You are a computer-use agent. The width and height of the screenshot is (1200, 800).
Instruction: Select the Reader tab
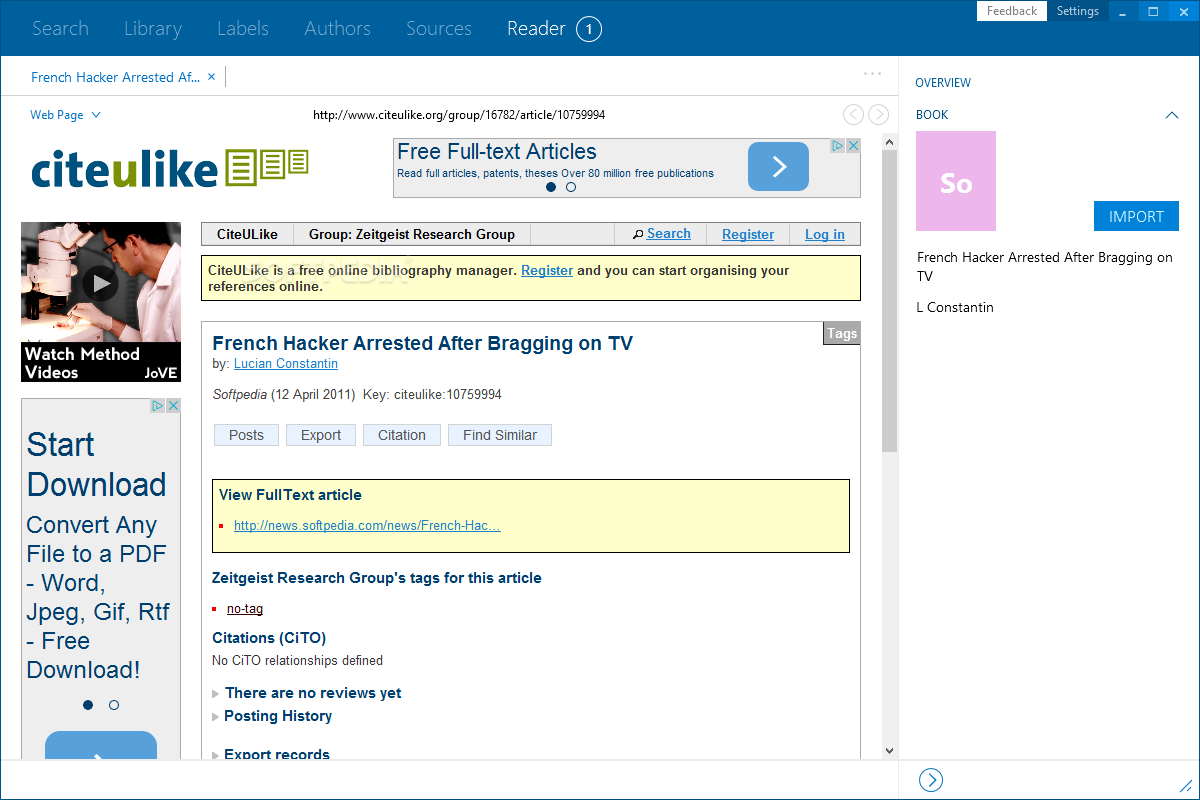point(536,29)
